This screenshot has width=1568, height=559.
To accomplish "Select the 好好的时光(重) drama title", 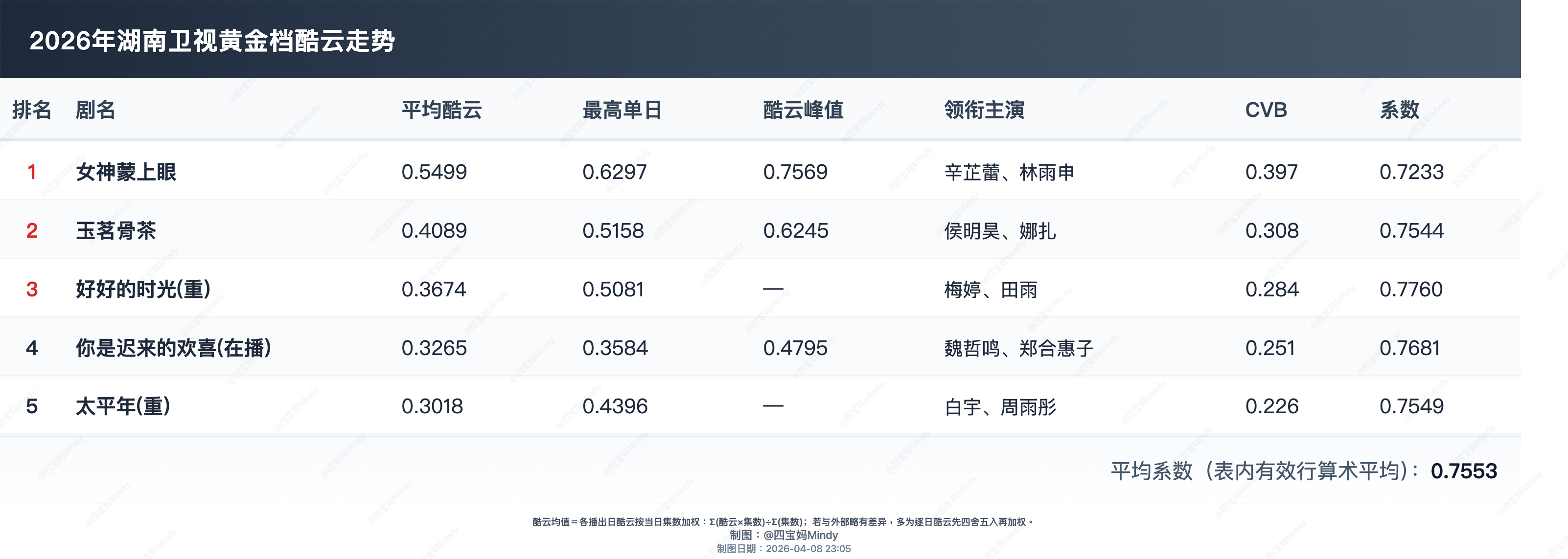I will 143,289.
